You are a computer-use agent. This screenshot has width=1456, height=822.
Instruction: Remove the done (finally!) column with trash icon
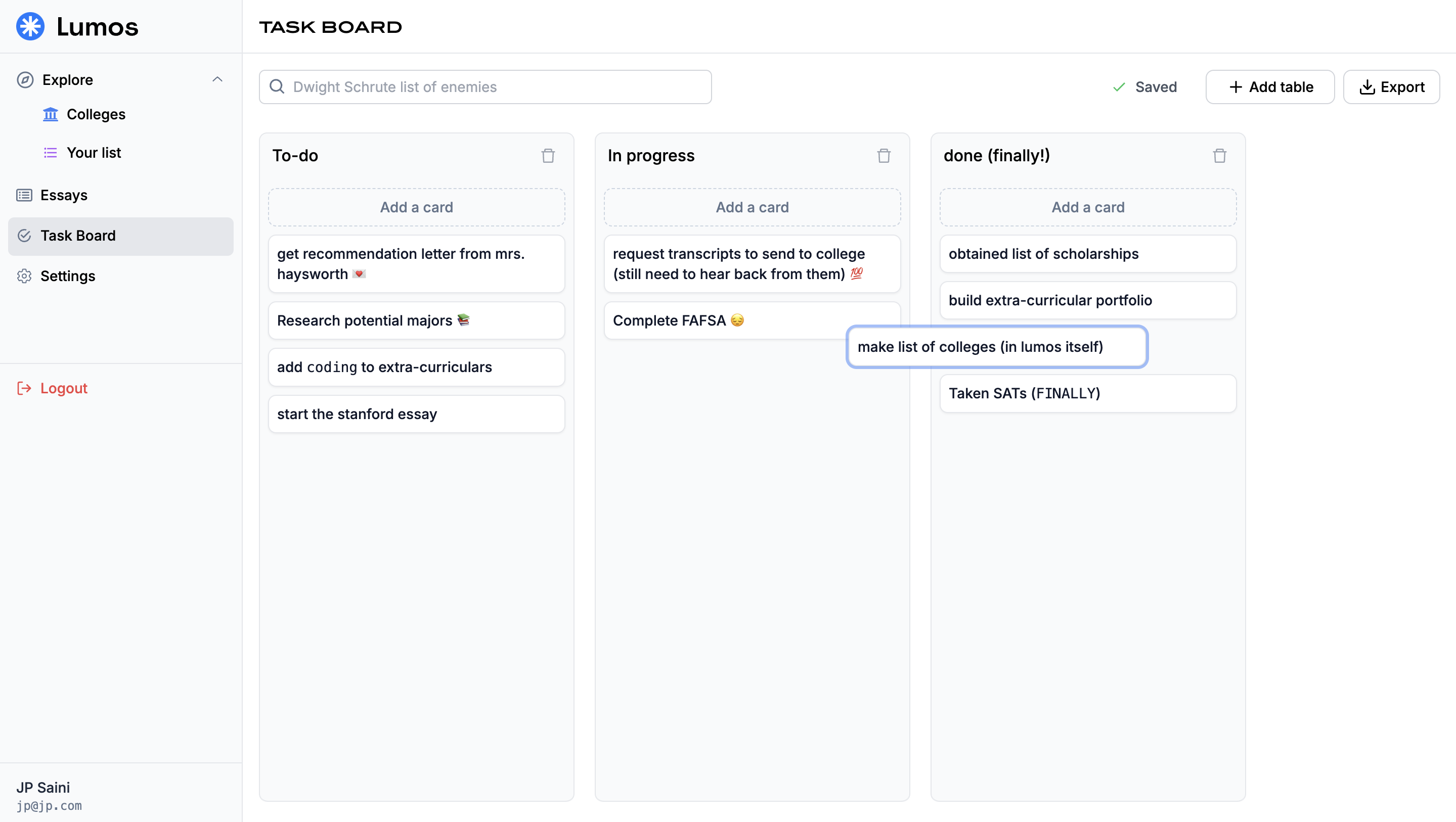(1219, 156)
